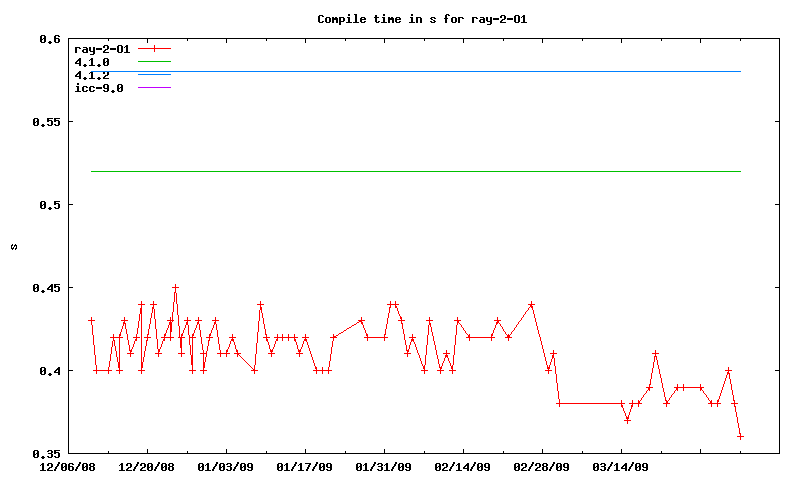
Task: Click the 0.55 y-axis tick label
Action: pyautogui.click(x=45, y=122)
